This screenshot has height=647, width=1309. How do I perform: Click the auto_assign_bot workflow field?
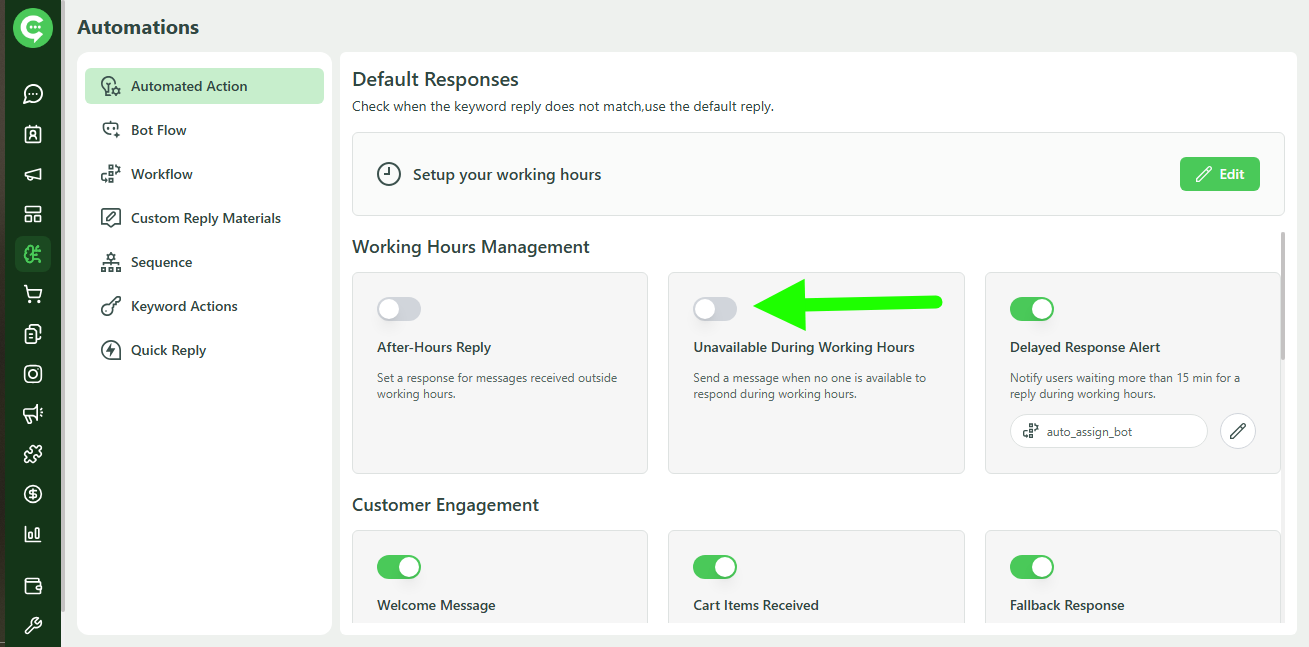coord(1108,430)
